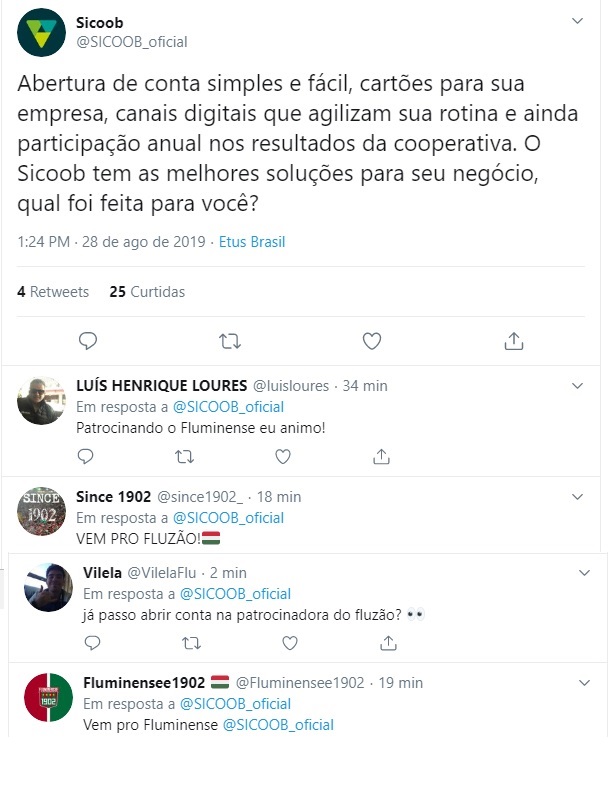Open Sicoob profile avatar
This screenshot has width=612, height=796.
[41, 32]
